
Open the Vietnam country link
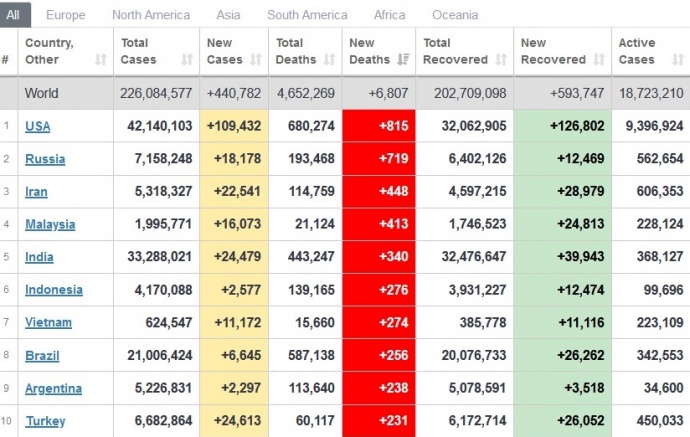48,323
